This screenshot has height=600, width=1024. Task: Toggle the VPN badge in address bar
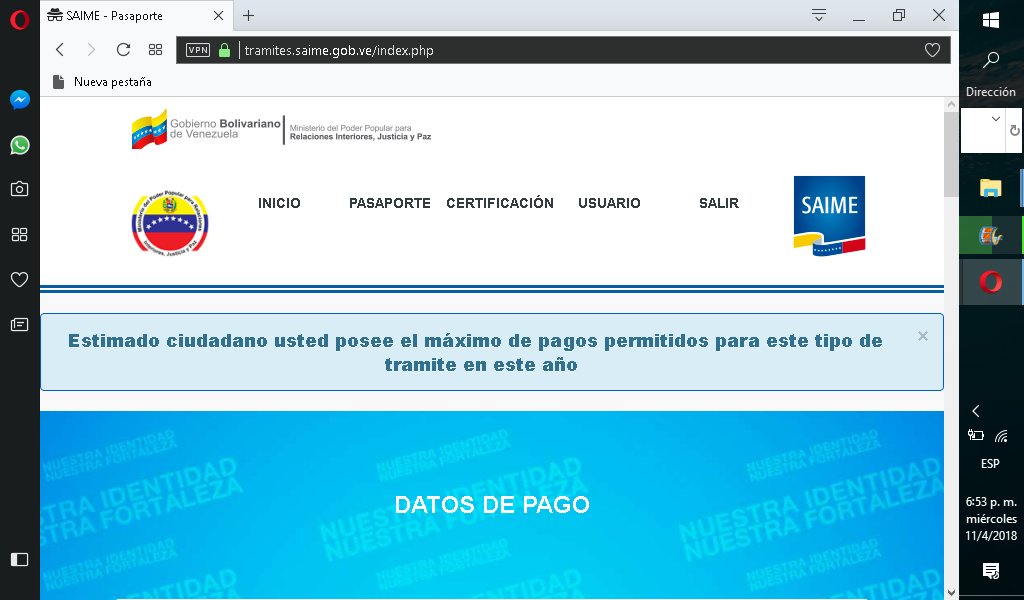tap(198, 50)
